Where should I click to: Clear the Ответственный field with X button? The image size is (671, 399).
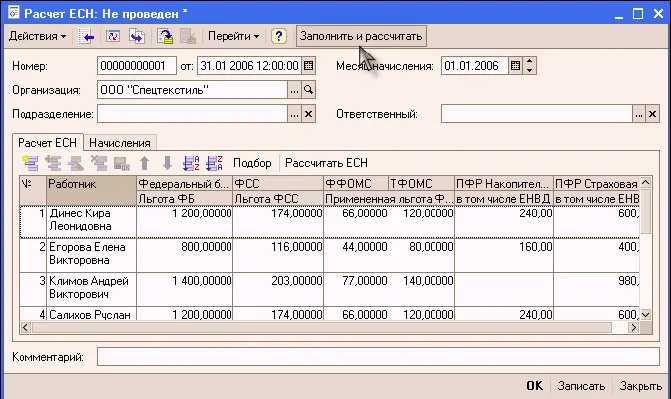coord(652,114)
